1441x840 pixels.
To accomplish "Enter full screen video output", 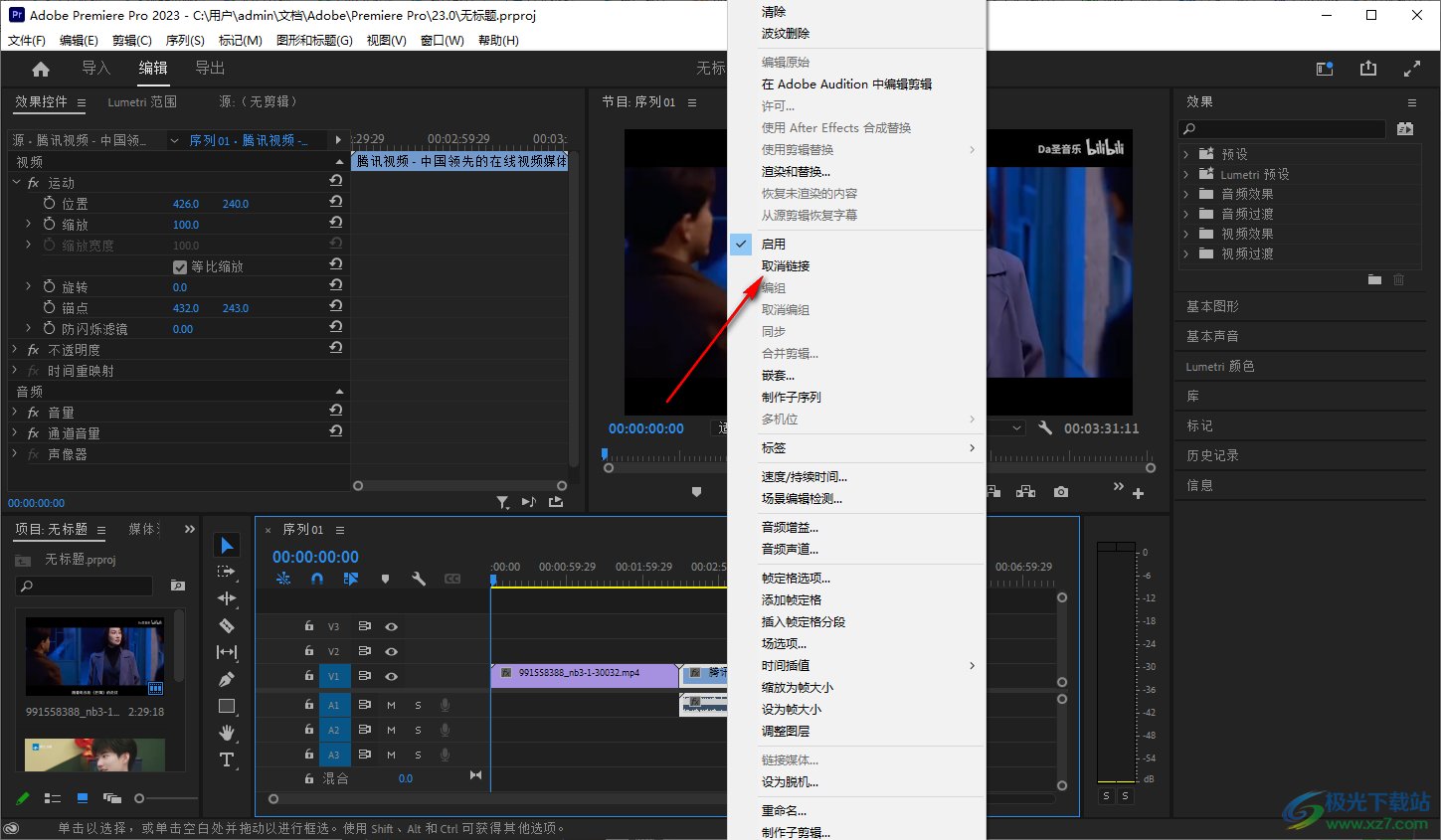I will point(1412,69).
